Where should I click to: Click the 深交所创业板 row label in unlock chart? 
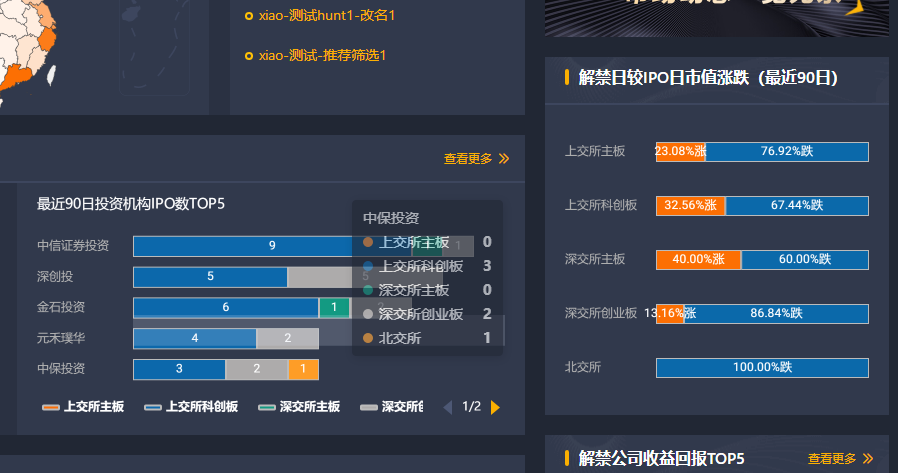(601, 313)
